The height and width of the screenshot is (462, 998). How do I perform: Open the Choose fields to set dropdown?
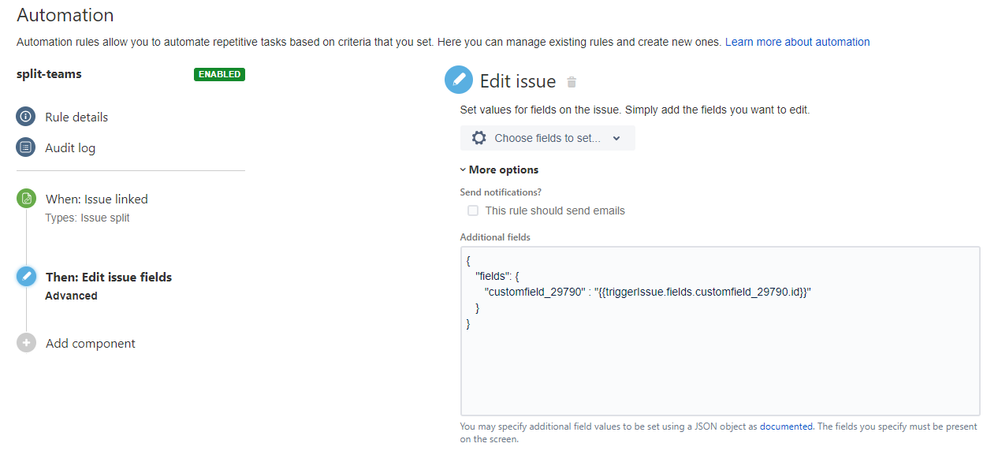click(x=547, y=138)
